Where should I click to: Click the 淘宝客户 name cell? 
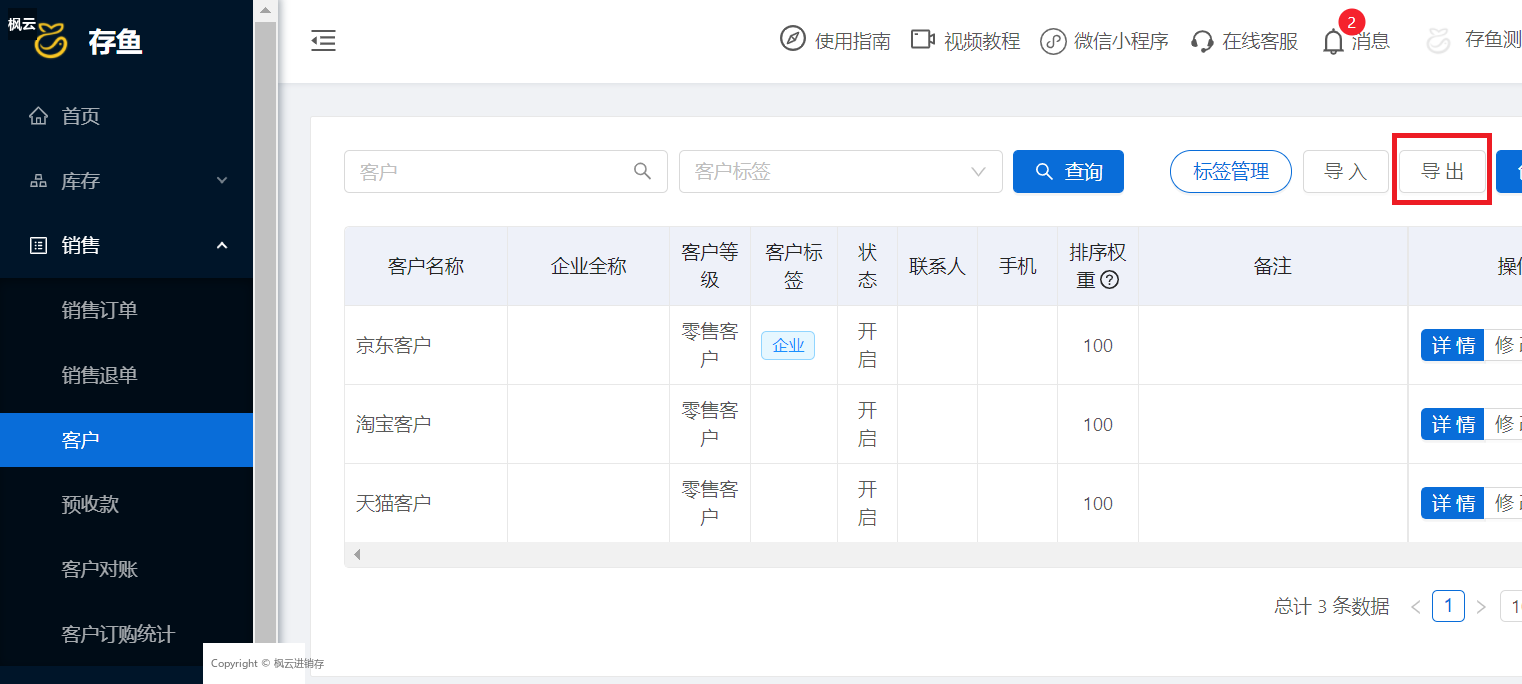click(426, 424)
